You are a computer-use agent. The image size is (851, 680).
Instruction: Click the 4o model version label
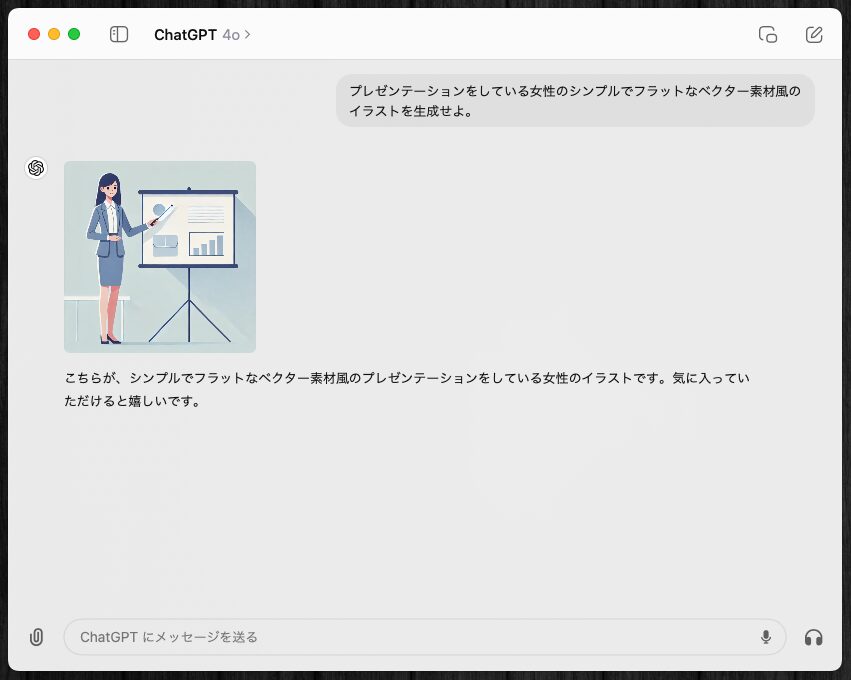[231, 35]
